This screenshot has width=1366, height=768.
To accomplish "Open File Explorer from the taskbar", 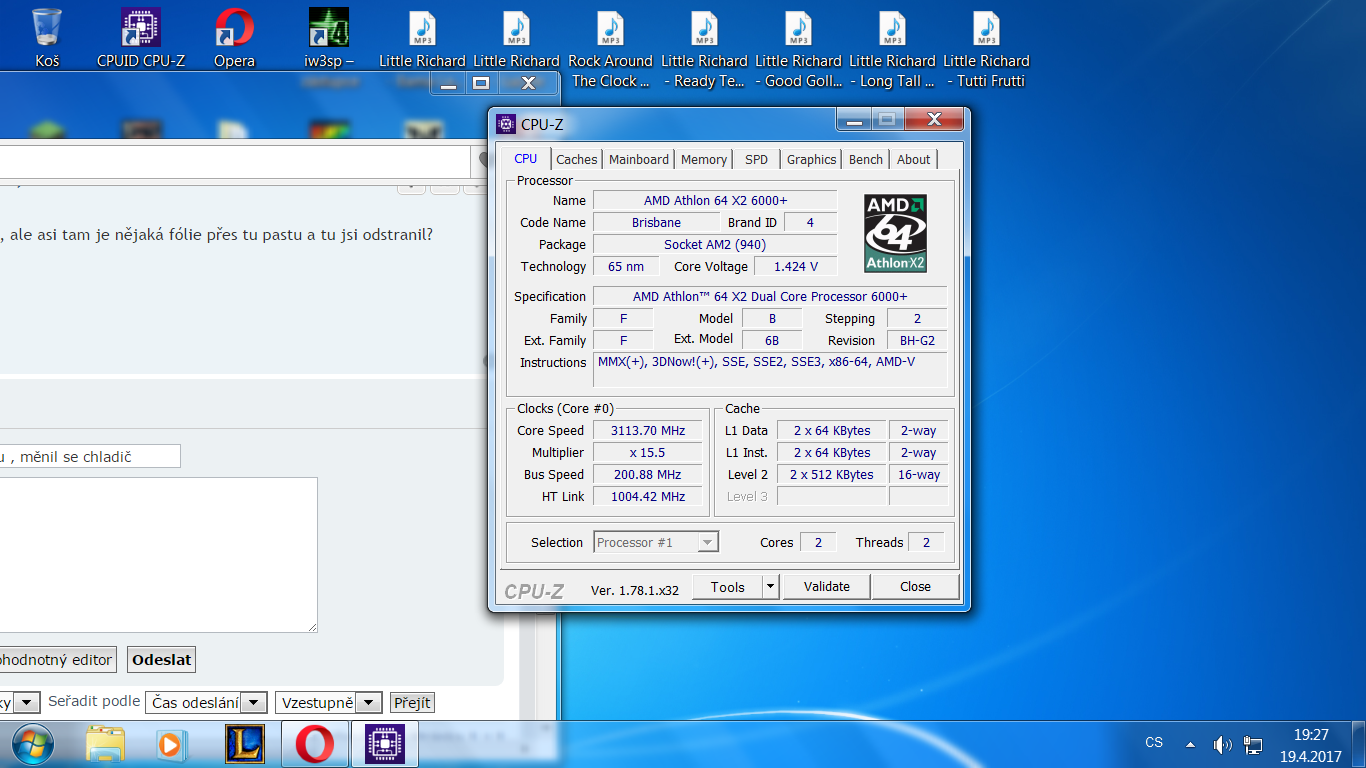I will 105,744.
